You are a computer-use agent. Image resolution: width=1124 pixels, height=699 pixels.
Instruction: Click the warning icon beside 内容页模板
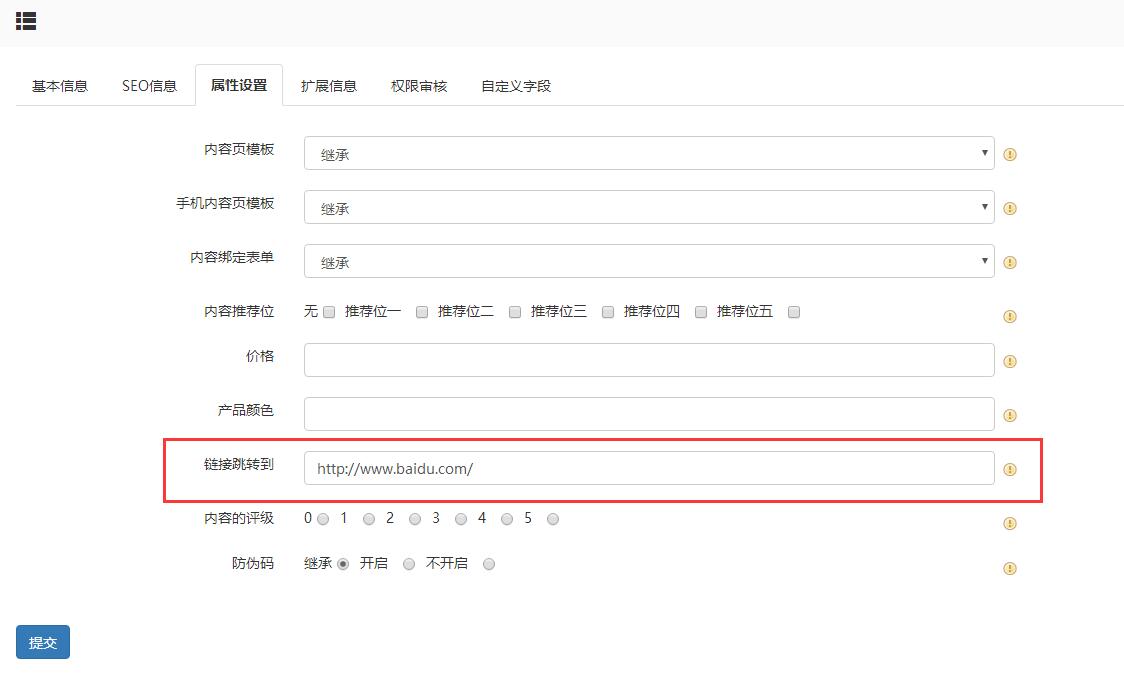pos(1009,155)
